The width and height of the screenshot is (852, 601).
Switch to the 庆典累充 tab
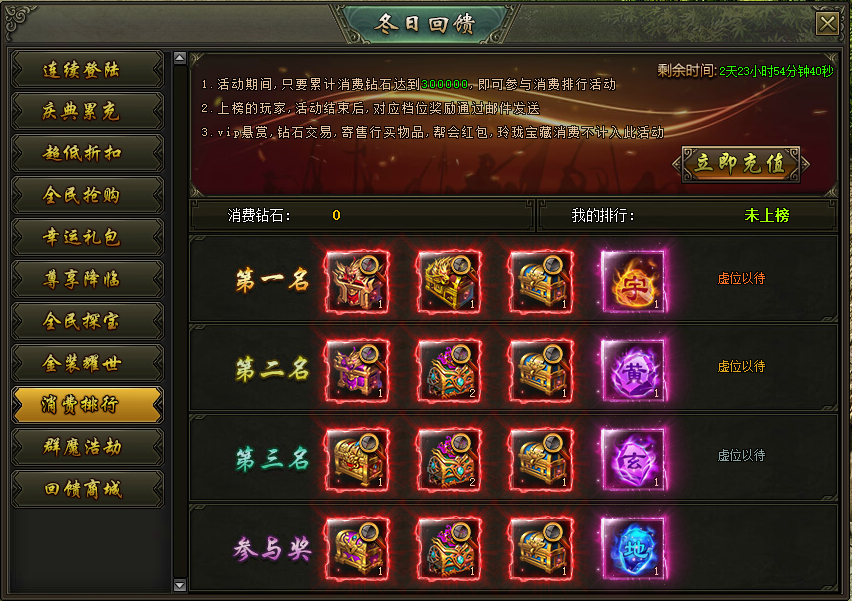[87, 111]
